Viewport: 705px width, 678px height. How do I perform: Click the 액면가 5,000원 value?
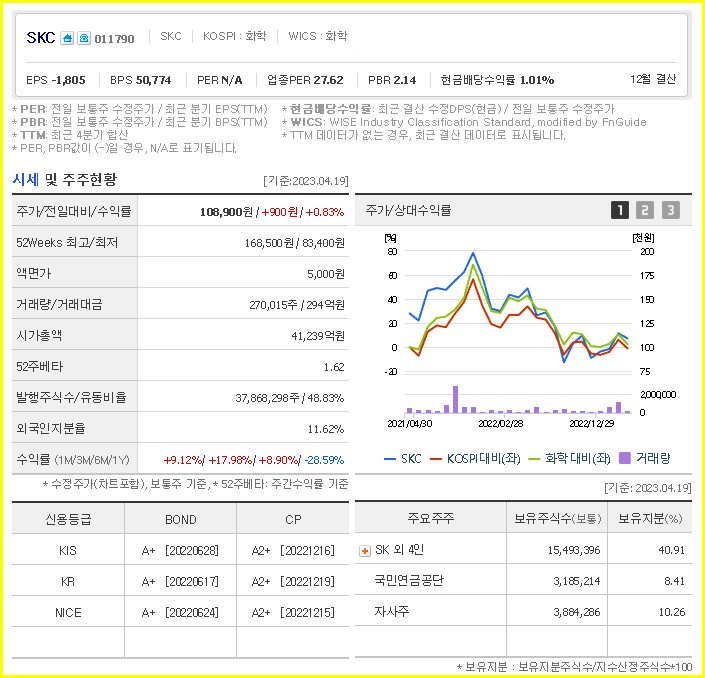(326, 274)
